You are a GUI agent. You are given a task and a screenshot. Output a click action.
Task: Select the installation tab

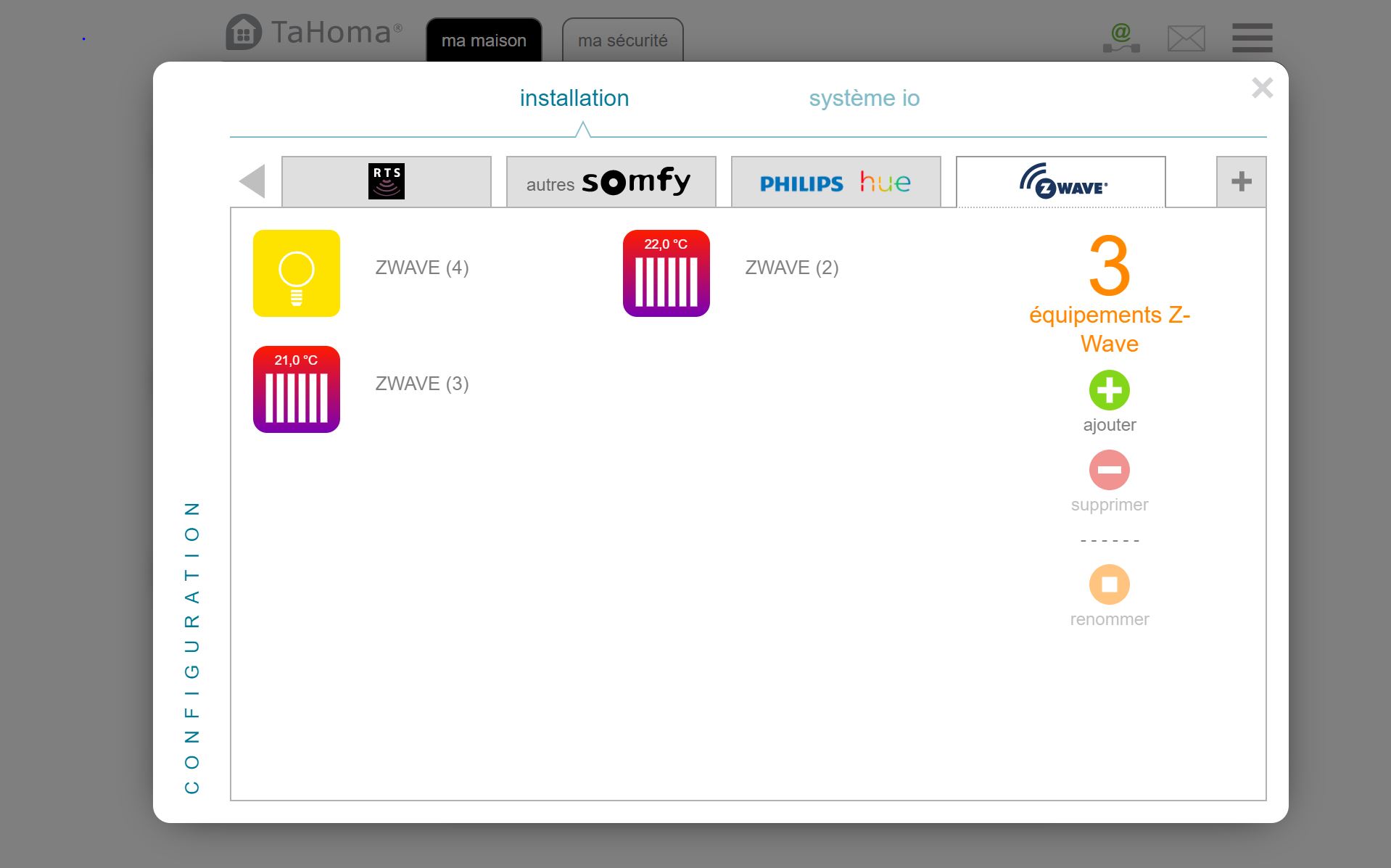(574, 98)
